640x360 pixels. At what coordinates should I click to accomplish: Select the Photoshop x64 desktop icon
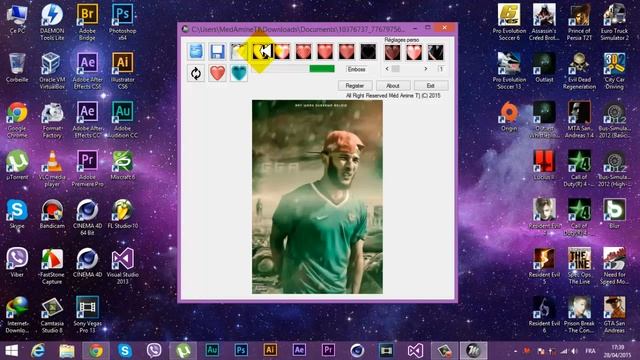122,22
